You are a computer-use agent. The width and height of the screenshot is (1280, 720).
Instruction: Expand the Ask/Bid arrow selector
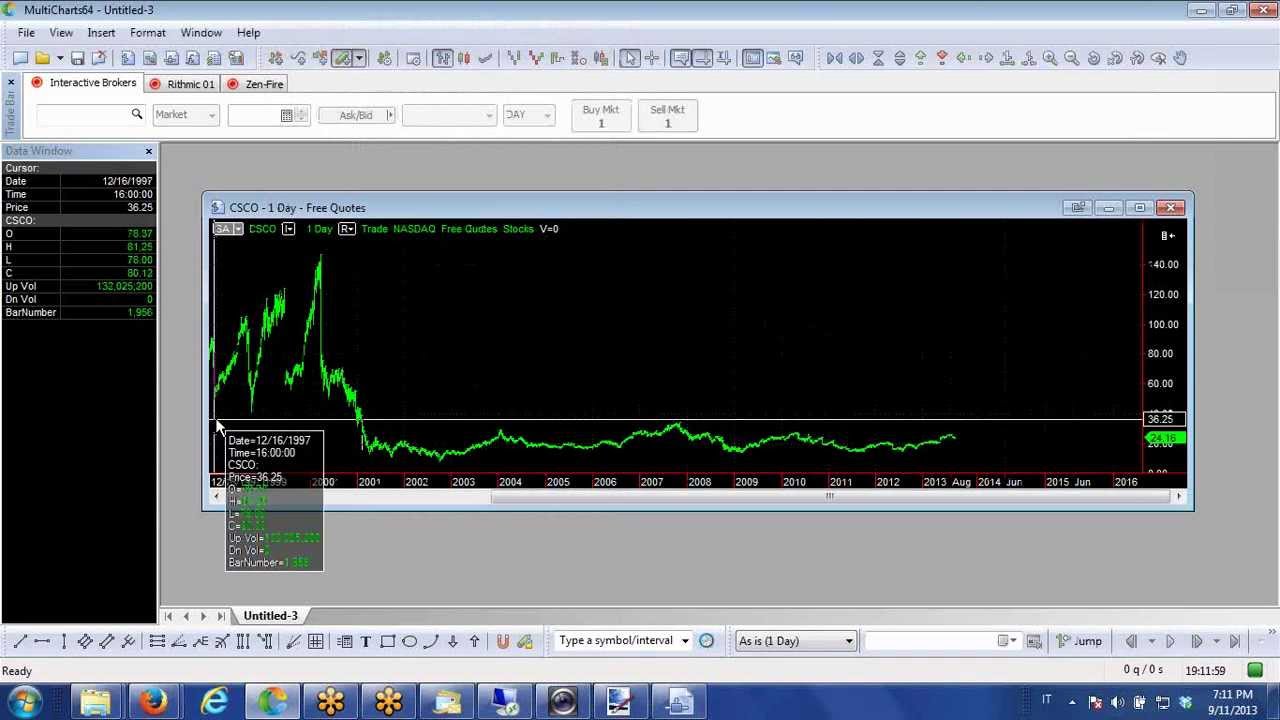click(390, 115)
